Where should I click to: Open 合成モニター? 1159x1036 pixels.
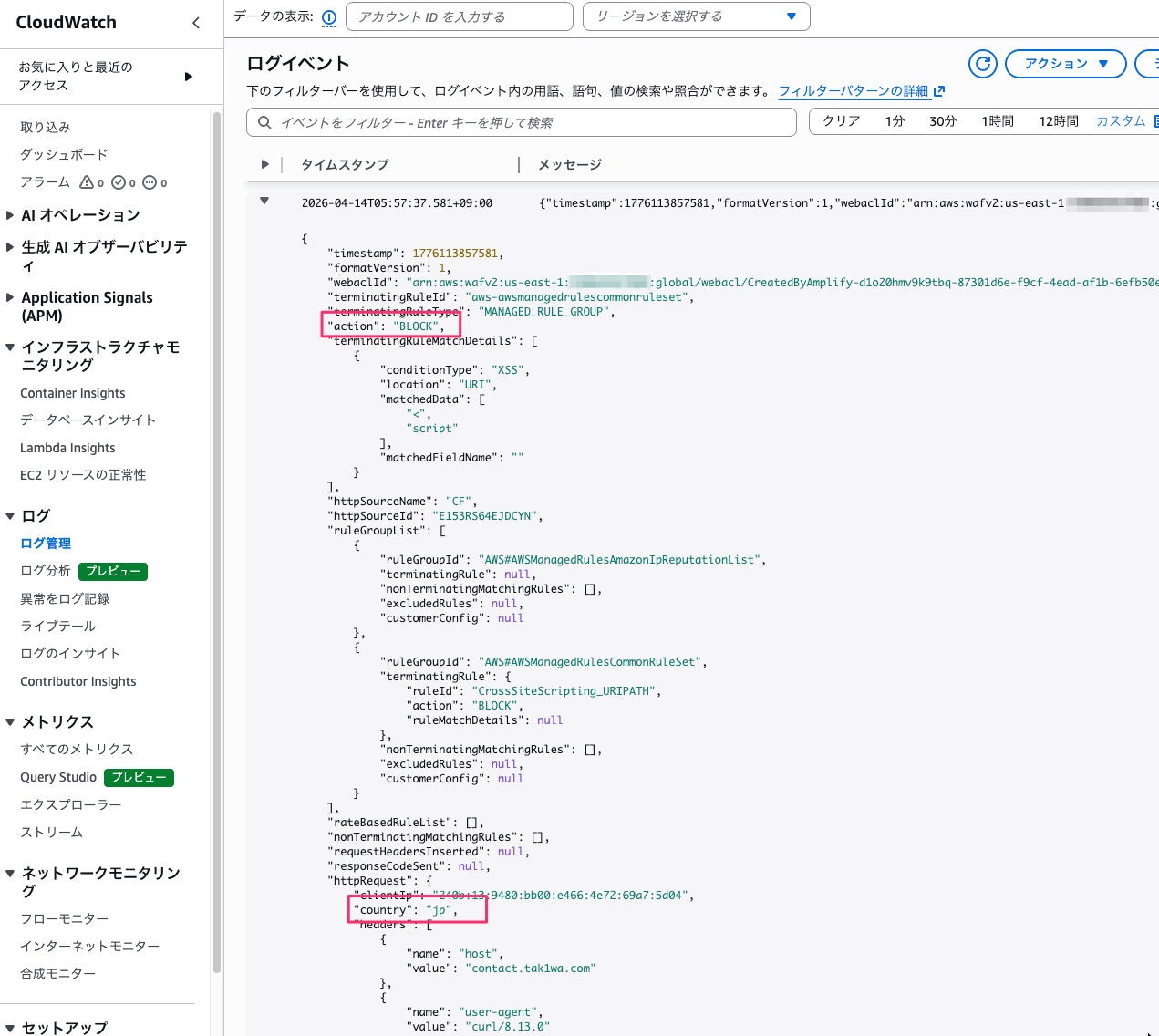click(x=58, y=974)
